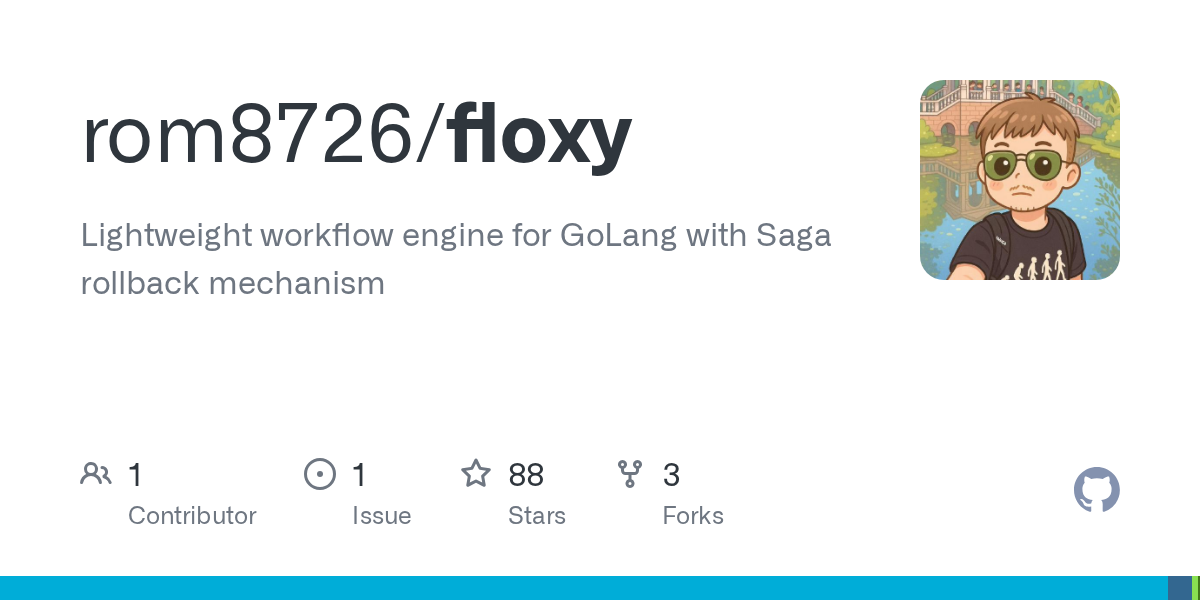Open the cartoon avatar with sunglasses
The height and width of the screenshot is (600, 1200).
pos(1019,180)
